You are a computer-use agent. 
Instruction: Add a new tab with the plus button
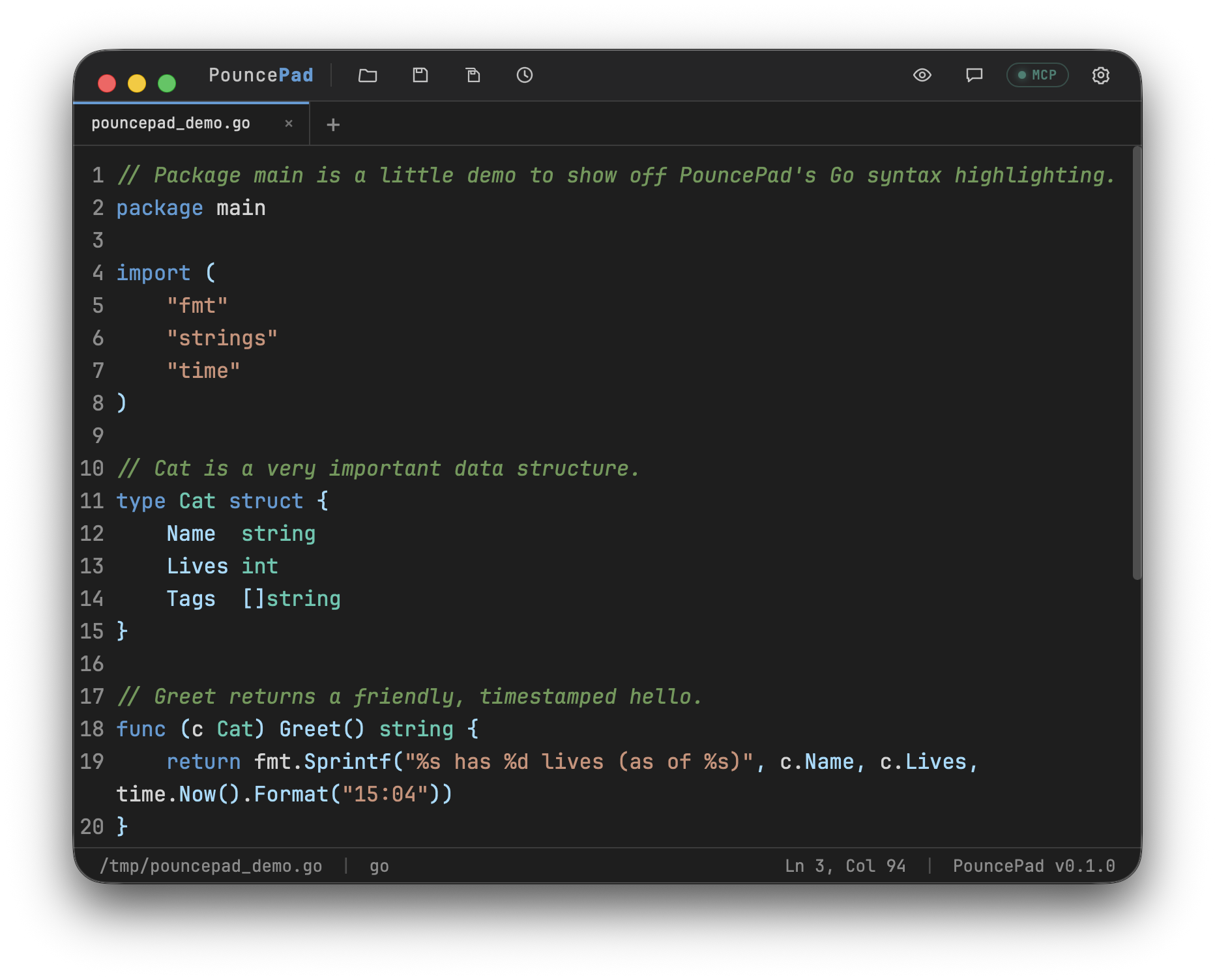pyautogui.click(x=333, y=124)
